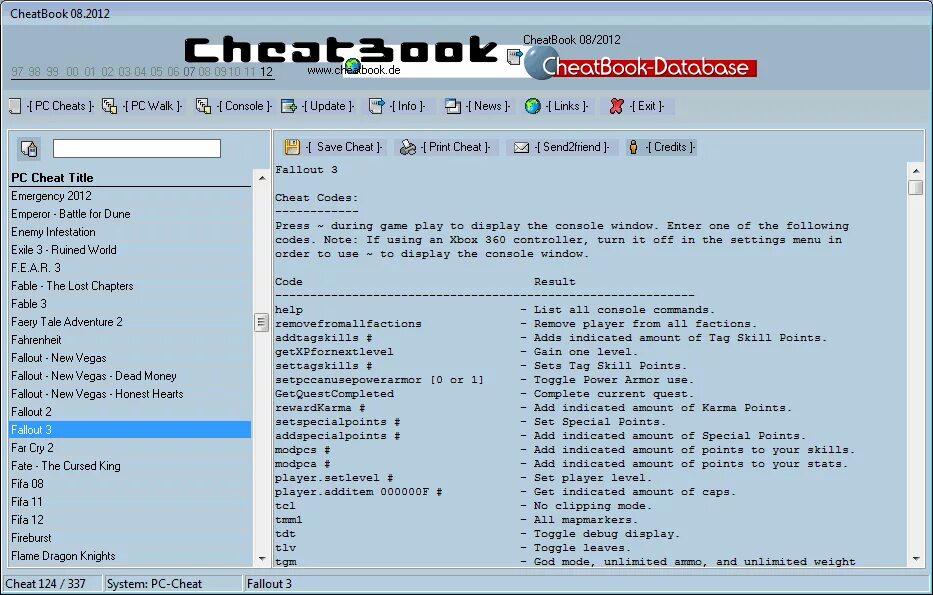Select year 12 in the year strip

coord(266,72)
